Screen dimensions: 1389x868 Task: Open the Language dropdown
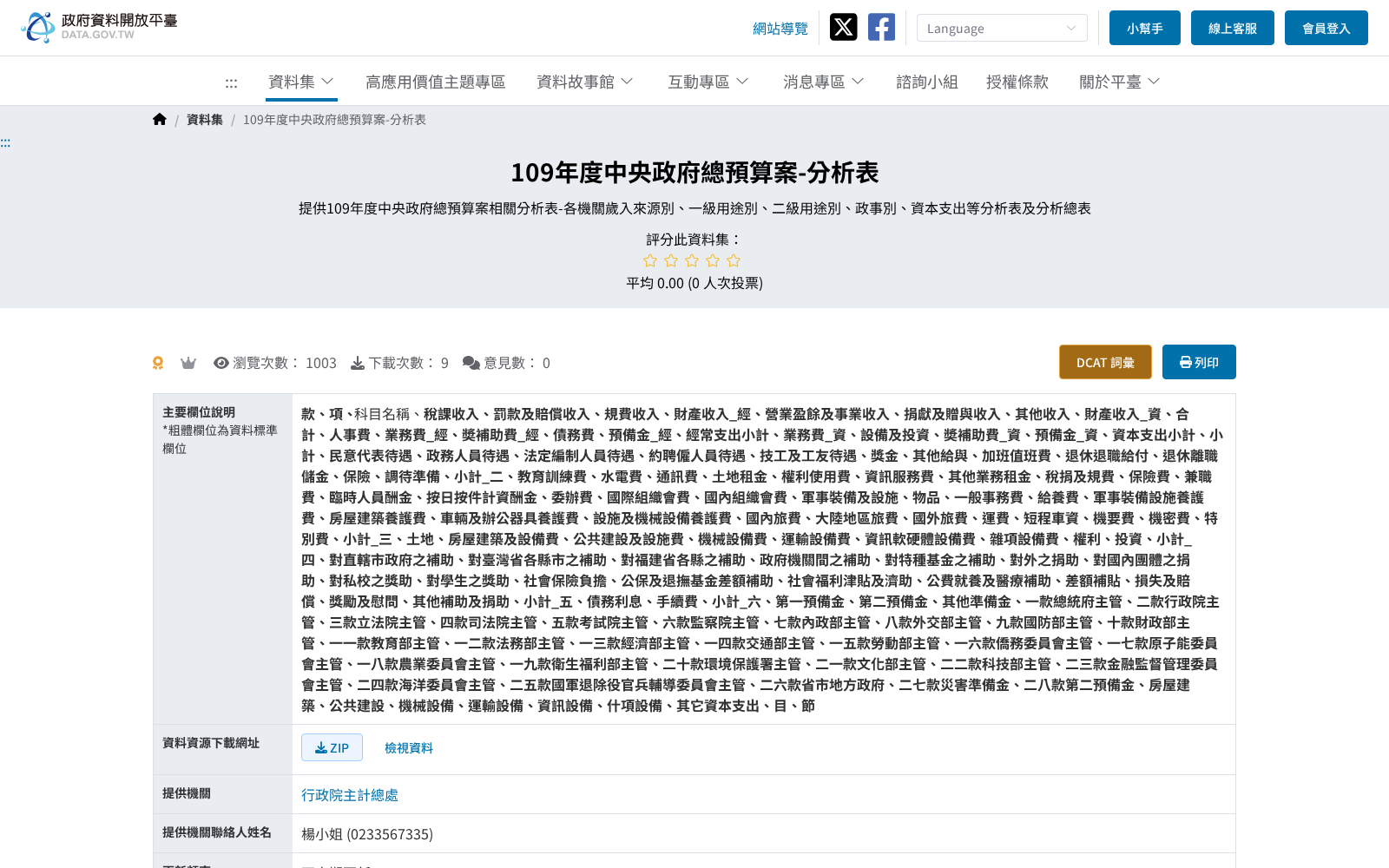tap(1002, 28)
